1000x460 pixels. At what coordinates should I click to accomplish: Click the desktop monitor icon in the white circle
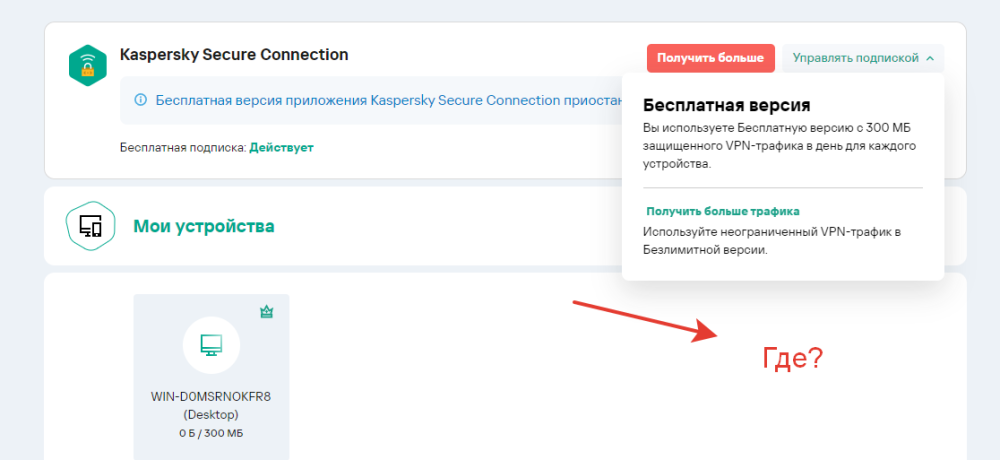click(211, 346)
